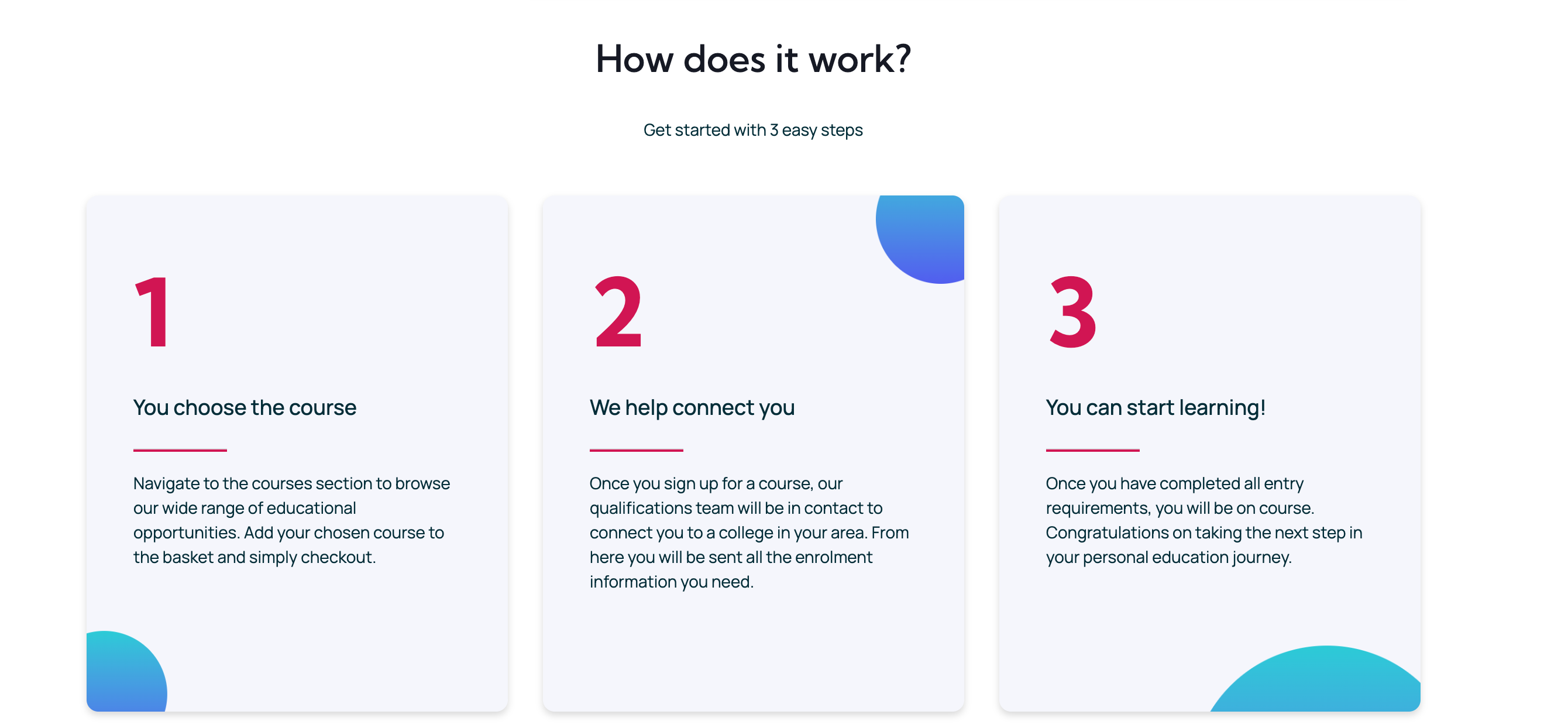Click the 'You can start learning!' title
Image resolution: width=1568 pixels, height=728 pixels.
pos(1156,407)
